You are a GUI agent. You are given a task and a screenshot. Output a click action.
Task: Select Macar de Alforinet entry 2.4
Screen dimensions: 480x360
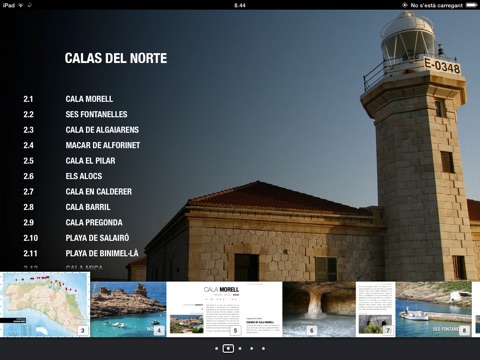click(103, 145)
